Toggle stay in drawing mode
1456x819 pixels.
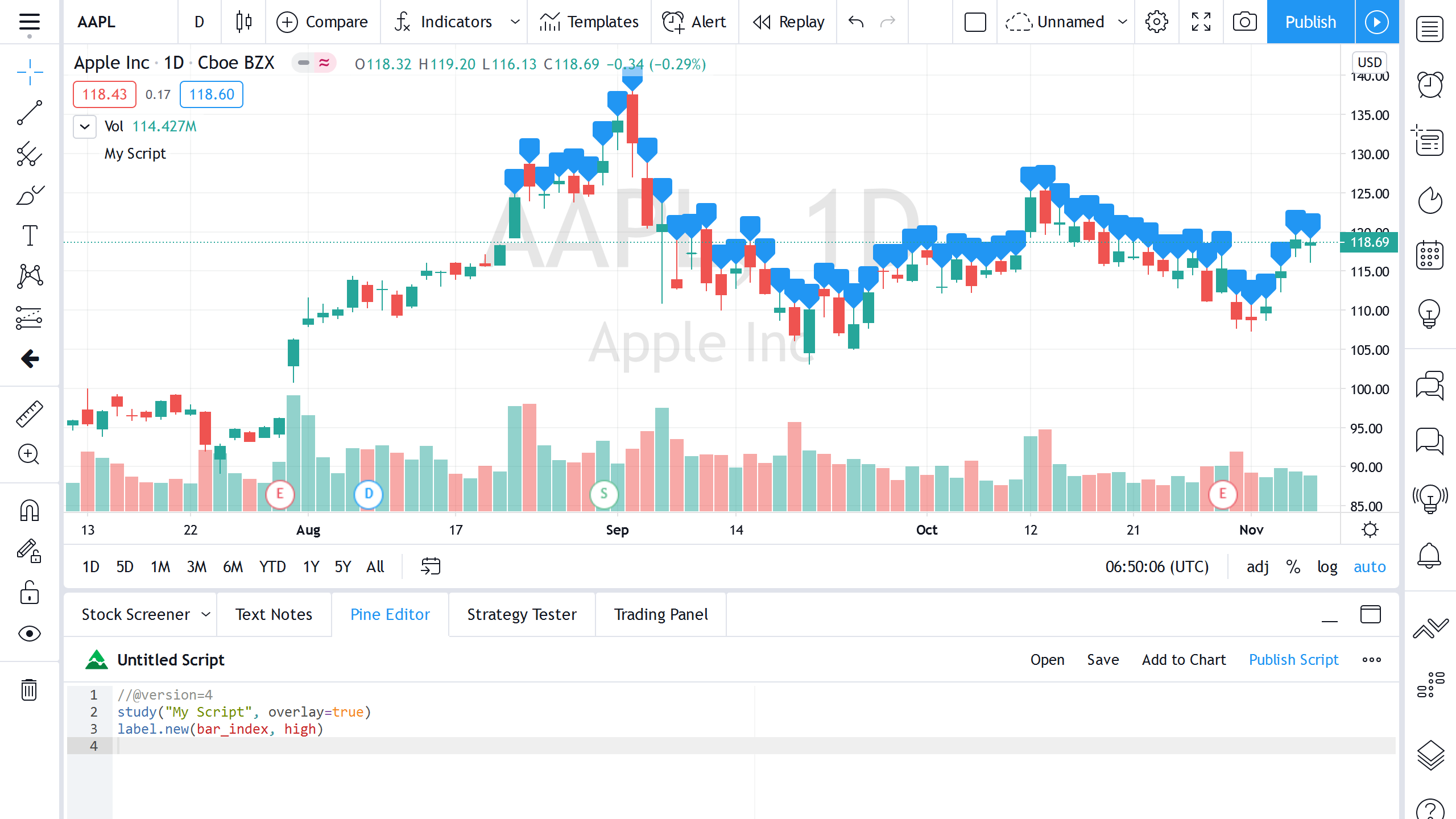point(30,551)
